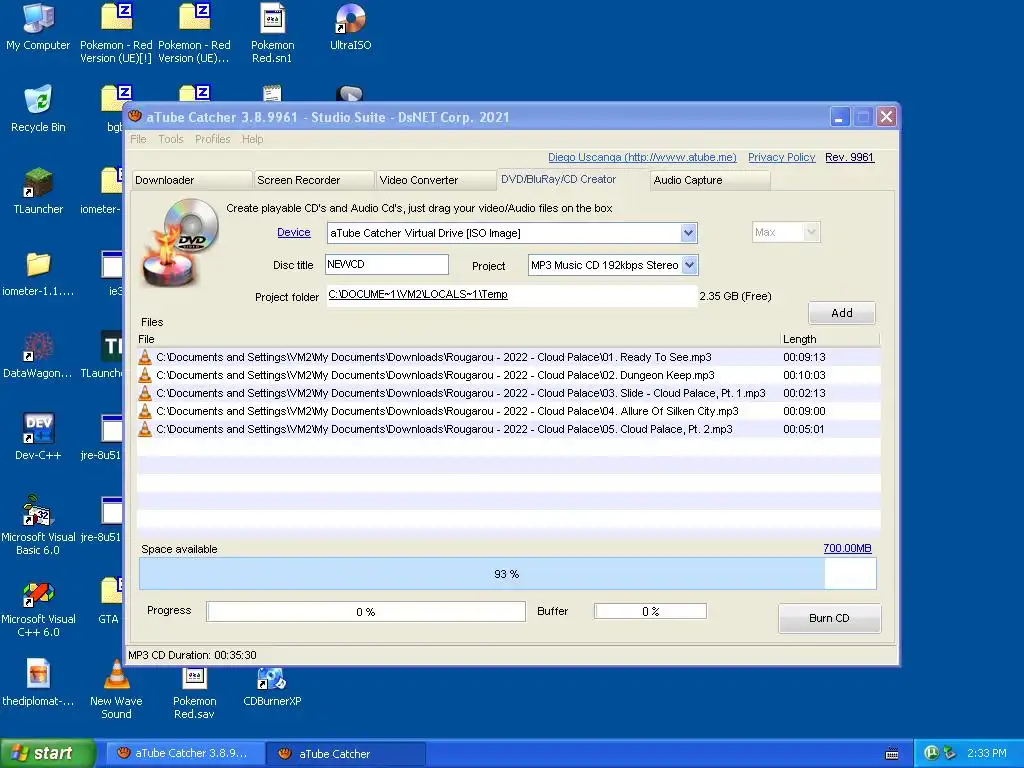This screenshot has height=768, width=1024.
Task: Open the Diego Uscanga atube.me link
Action: point(642,157)
